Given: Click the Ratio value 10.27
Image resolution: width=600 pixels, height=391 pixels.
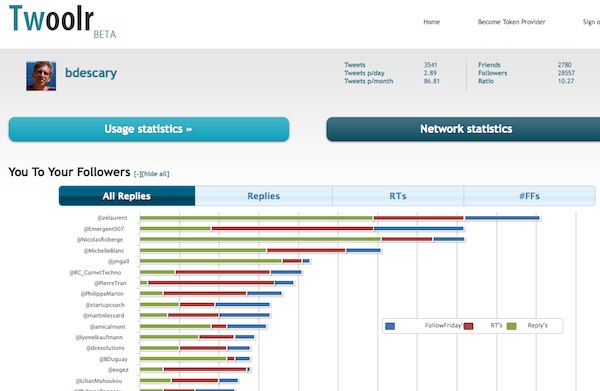Looking at the screenshot, I should pyautogui.click(x=566, y=81).
